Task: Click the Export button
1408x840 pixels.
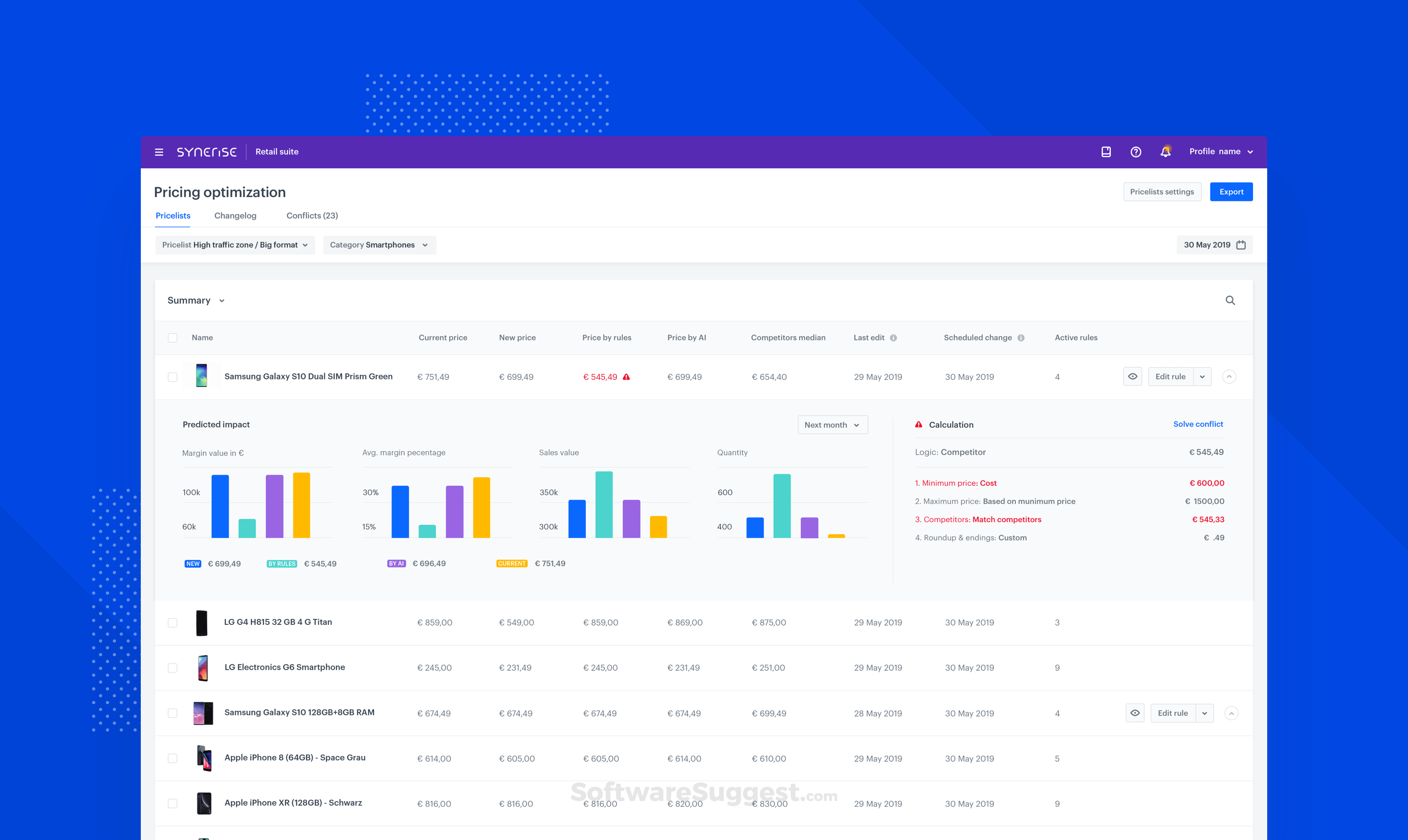Action: [x=1231, y=191]
